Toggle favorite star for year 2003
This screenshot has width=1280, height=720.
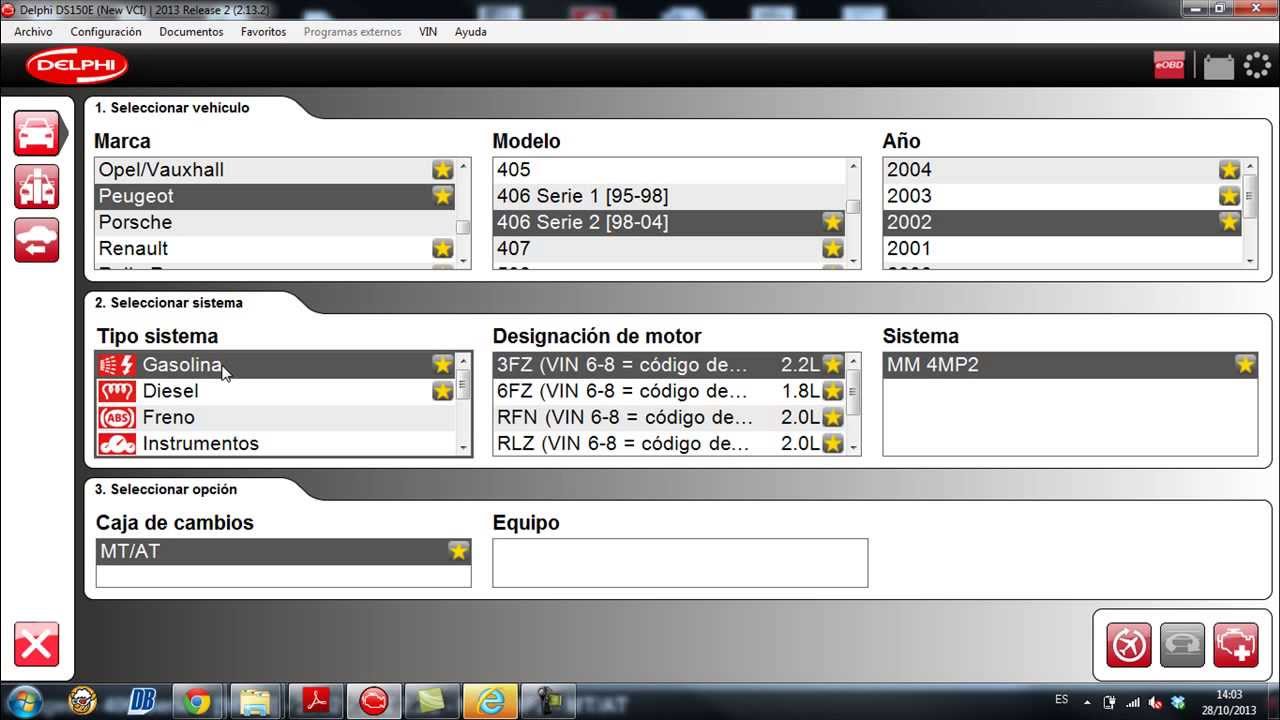coord(1229,196)
